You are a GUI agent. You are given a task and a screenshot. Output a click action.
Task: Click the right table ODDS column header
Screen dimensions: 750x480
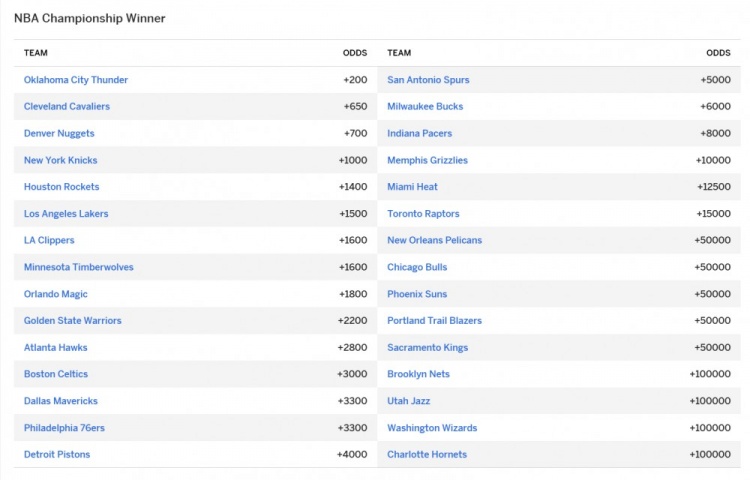pyautogui.click(x=718, y=53)
